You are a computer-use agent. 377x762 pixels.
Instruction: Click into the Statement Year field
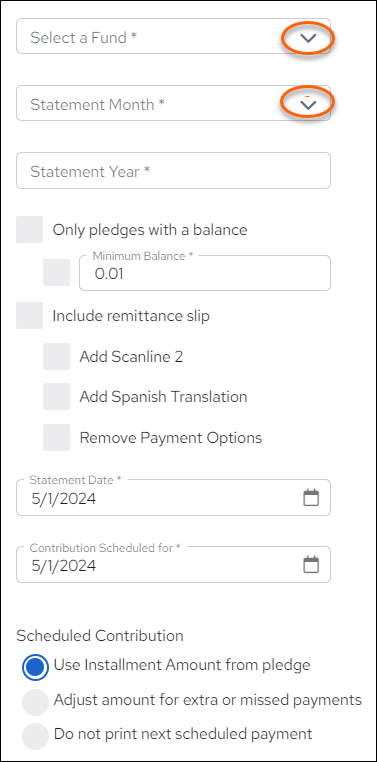[x=173, y=171]
